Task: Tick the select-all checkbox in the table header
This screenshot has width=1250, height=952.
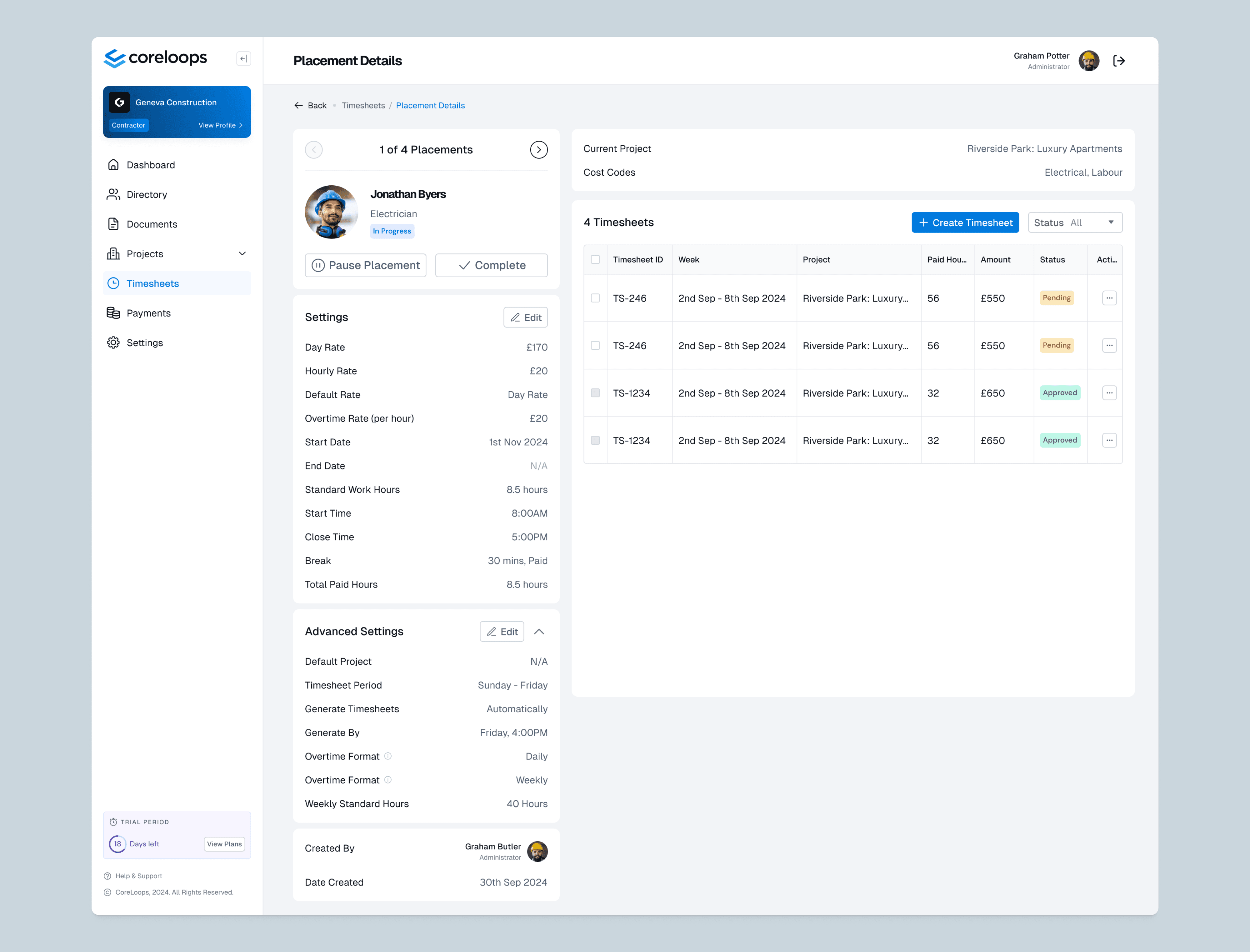Action: [x=595, y=259]
